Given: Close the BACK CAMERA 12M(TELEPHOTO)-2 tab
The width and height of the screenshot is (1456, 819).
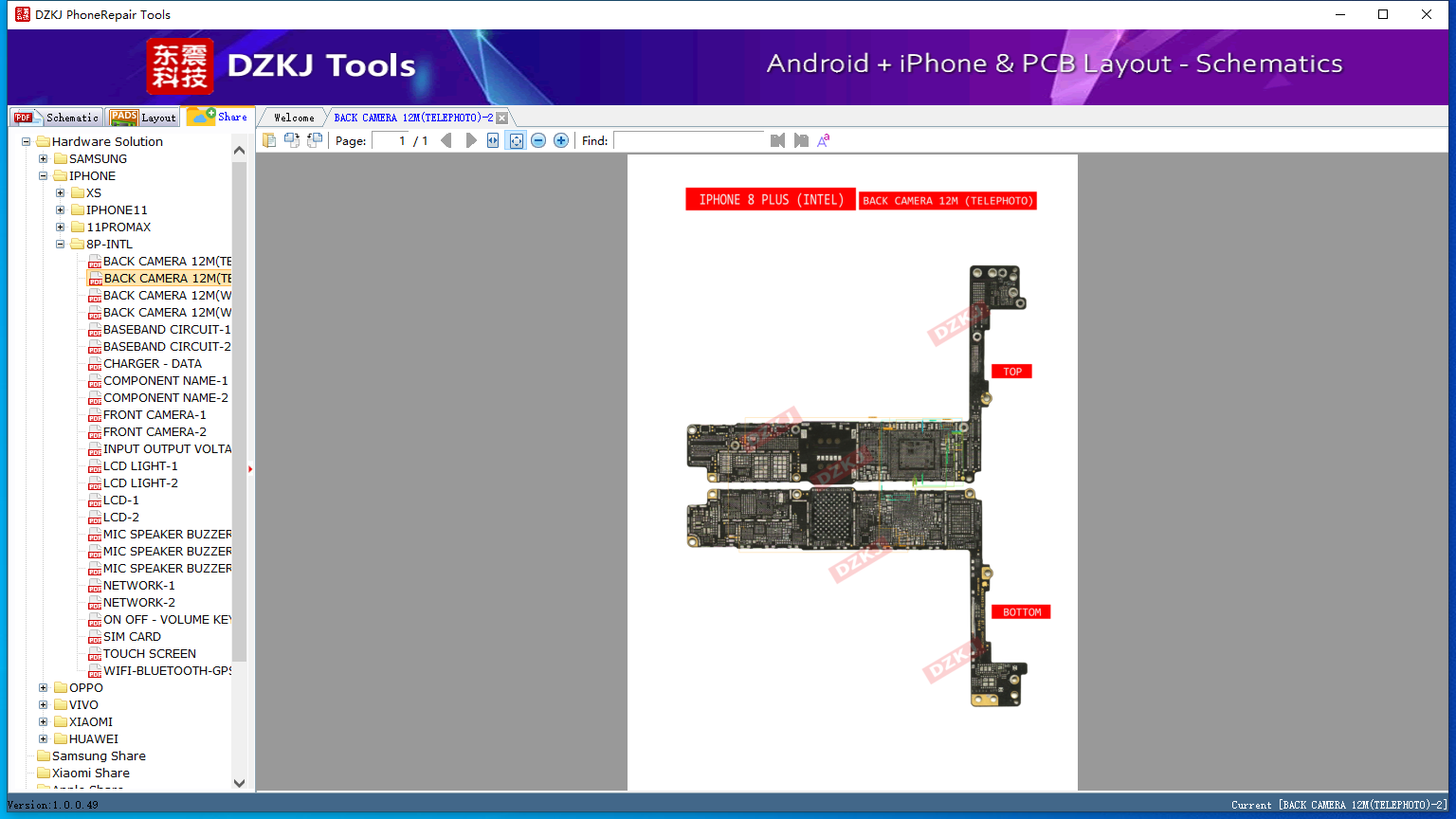Looking at the screenshot, I should [502, 118].
